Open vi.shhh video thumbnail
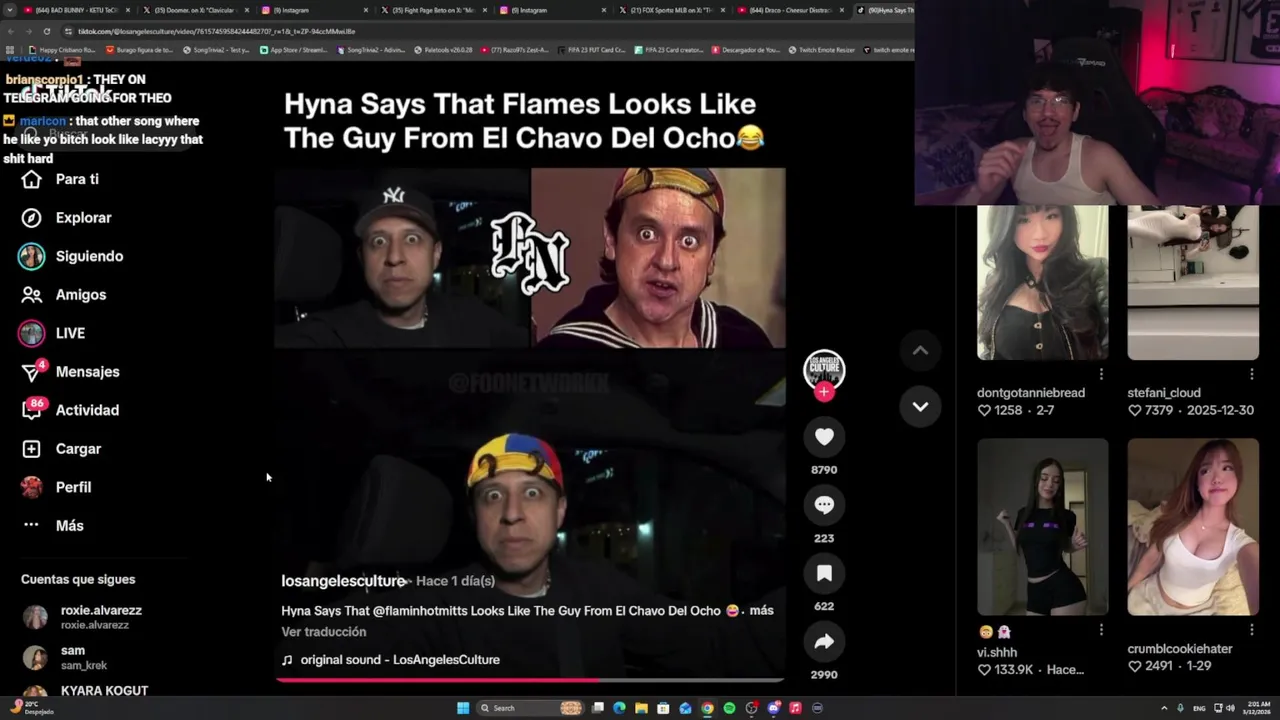 click(x=1042, y=527)
